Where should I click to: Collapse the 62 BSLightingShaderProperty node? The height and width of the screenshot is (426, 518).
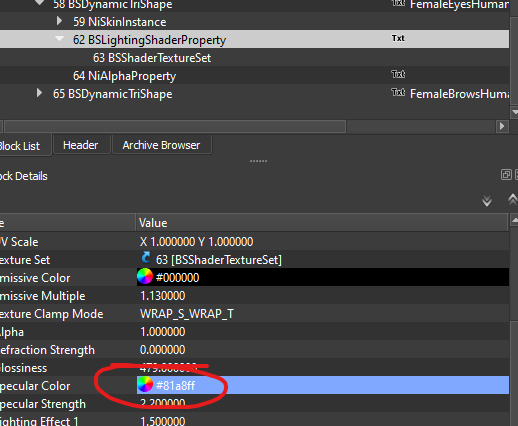click(x=59, y=39)
